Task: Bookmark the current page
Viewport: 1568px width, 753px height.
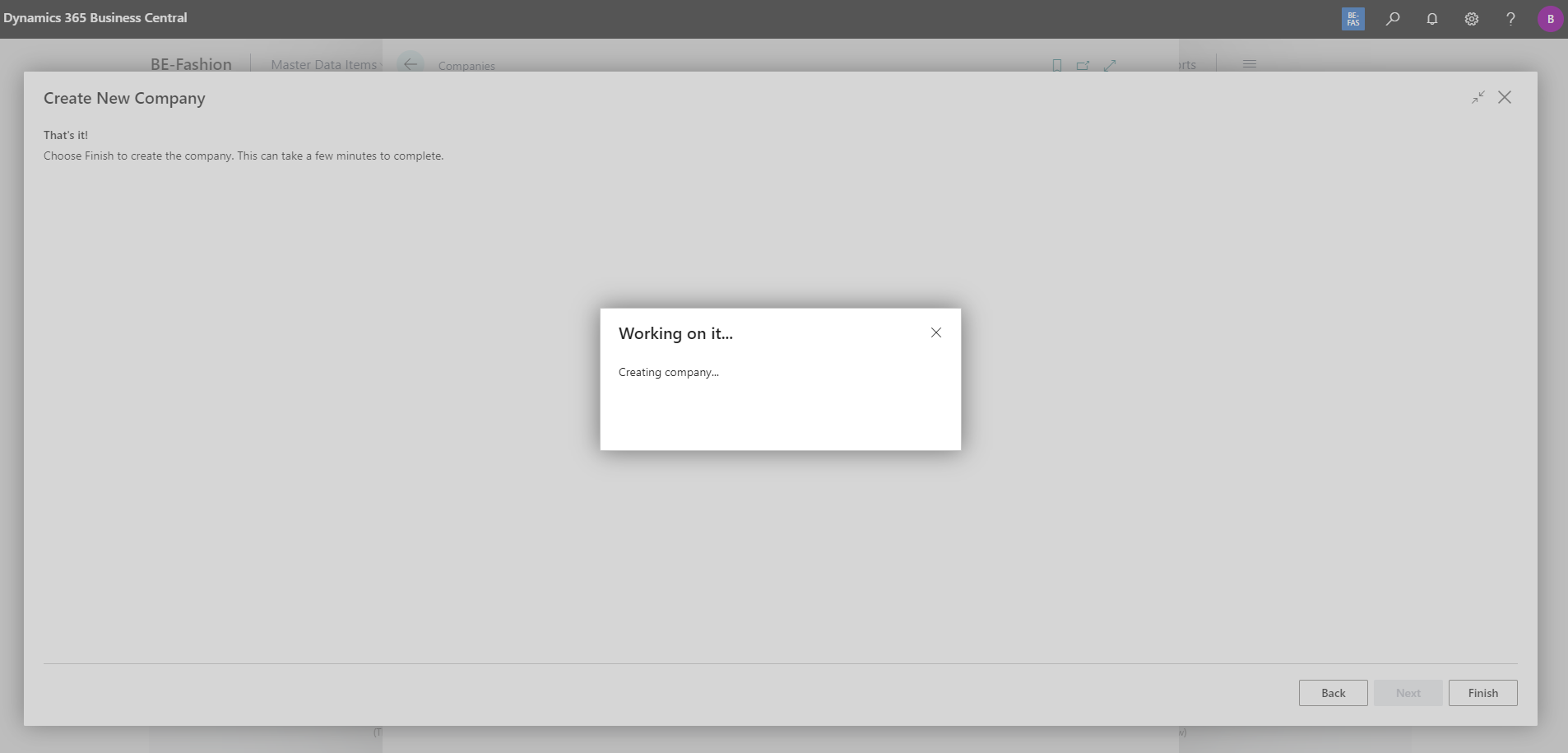Action: pyautogui.click(x=1055, y=65)
